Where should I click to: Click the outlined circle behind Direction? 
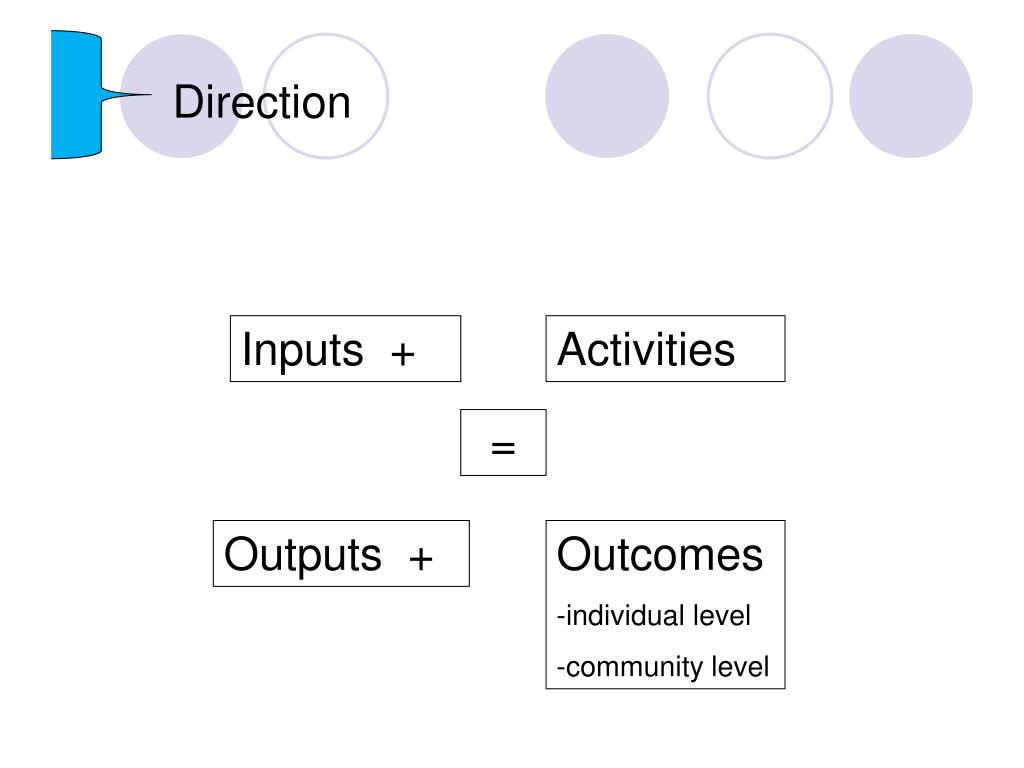[326, 96]
